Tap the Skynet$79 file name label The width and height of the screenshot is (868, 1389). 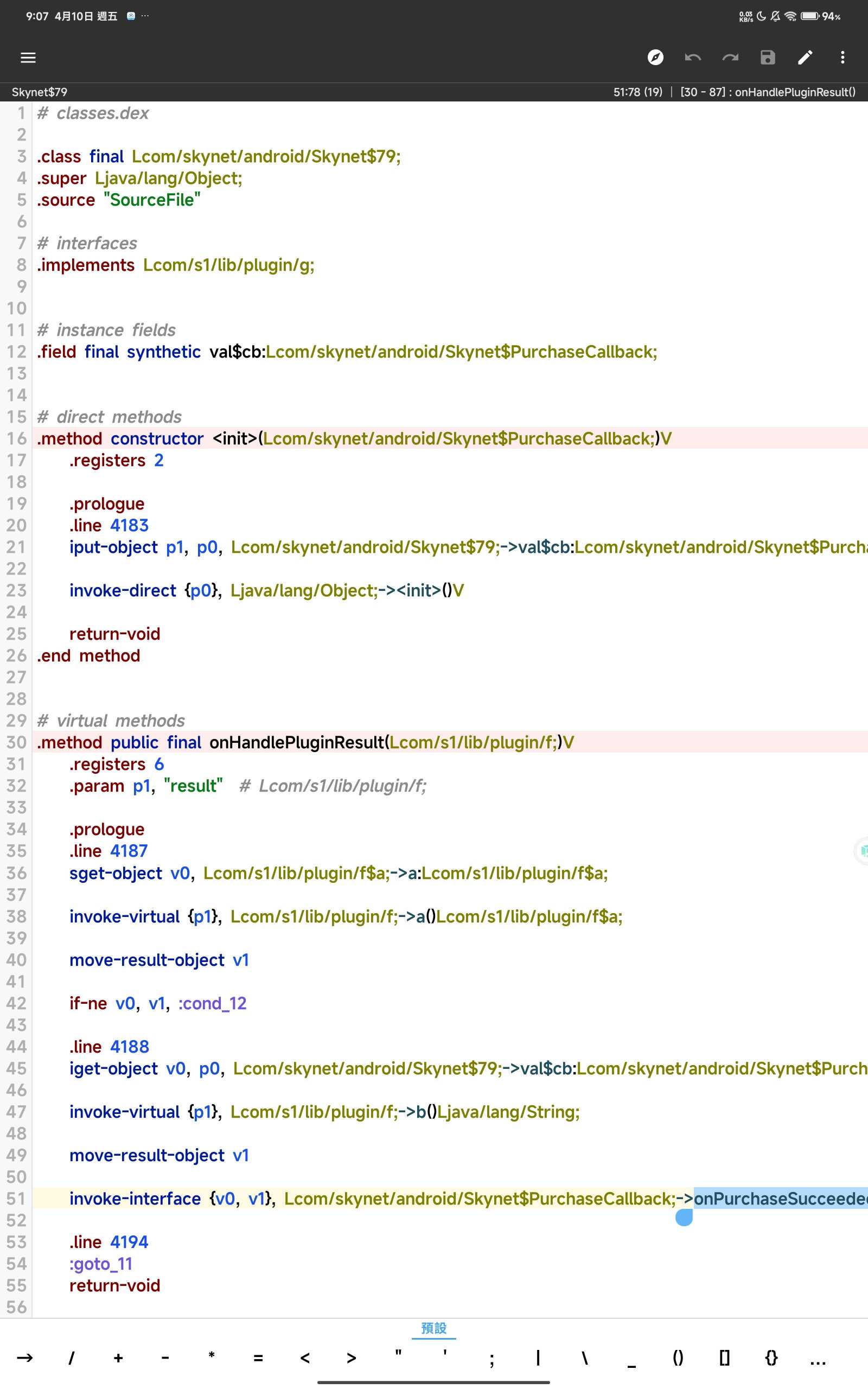coord(40,92)
